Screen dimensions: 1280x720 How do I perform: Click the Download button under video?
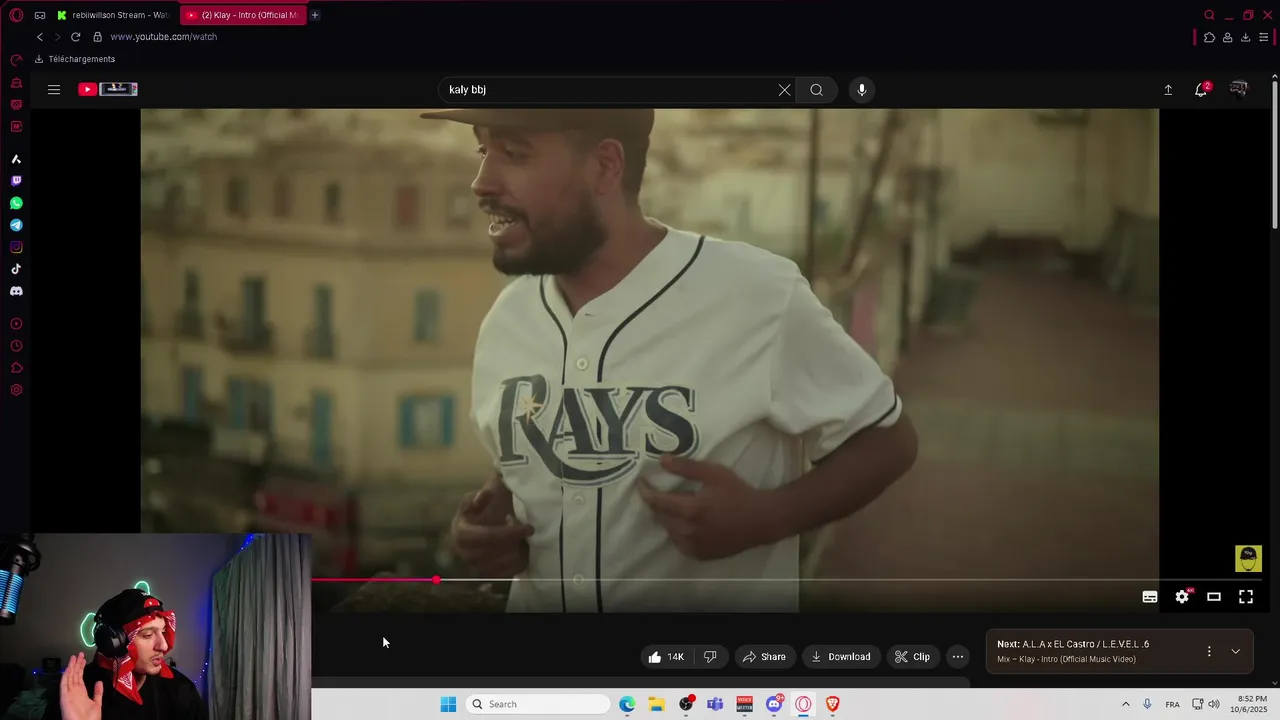tap(840, 657)
